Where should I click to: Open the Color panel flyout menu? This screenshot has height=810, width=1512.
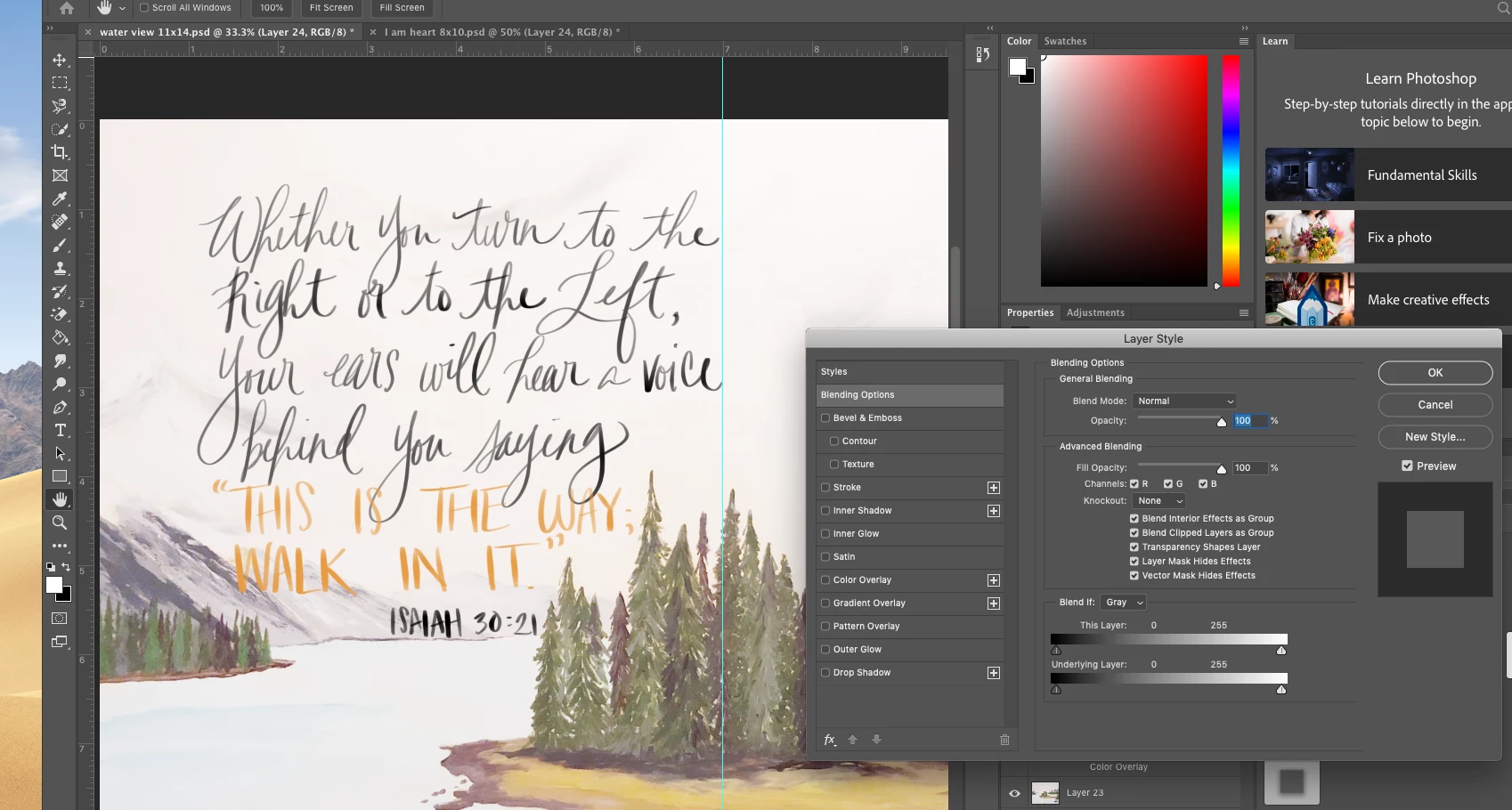click(x=1244, y=42)
